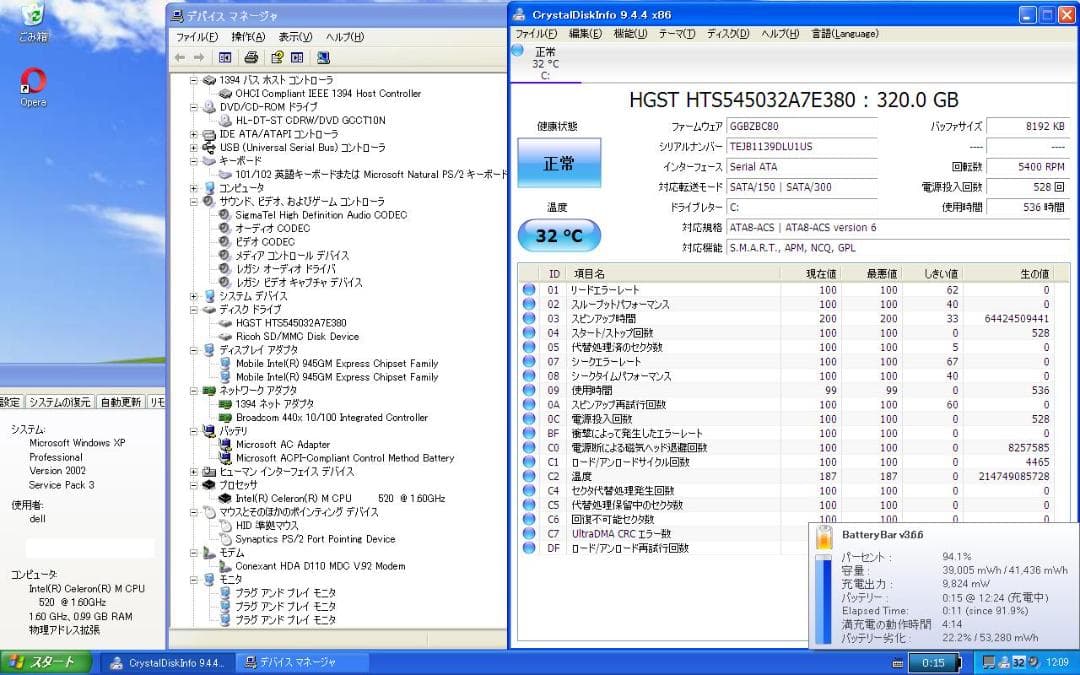Collapse the モニタ node in Device Manager
The image size is (1080, 675).
click(192, 579)
